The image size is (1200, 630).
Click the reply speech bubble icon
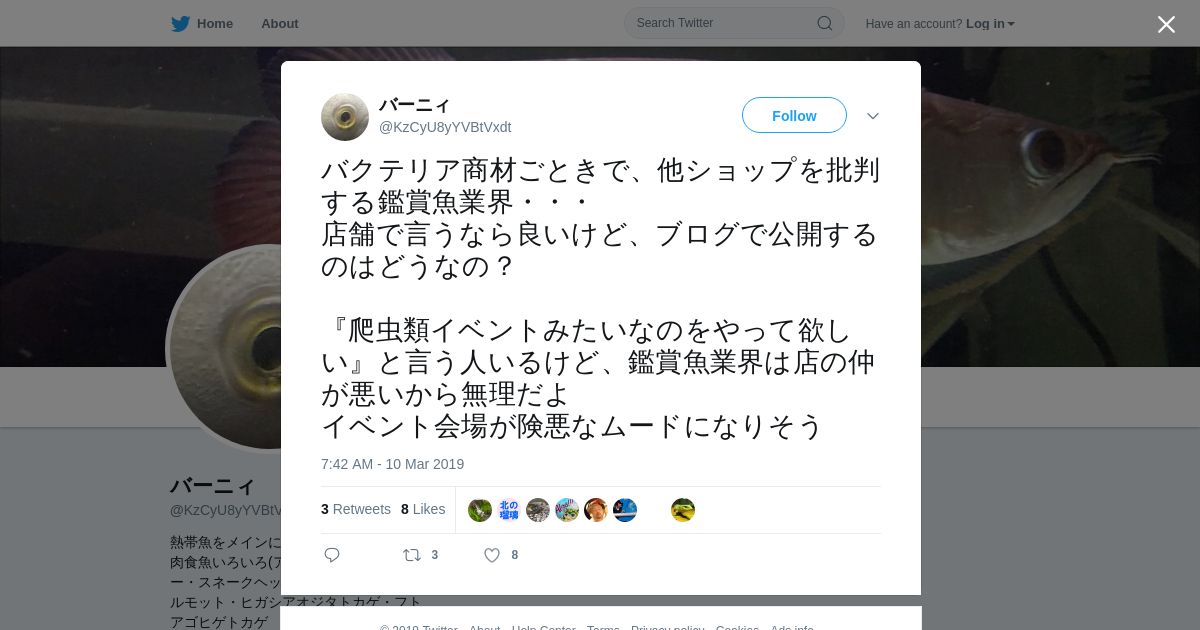332,555
